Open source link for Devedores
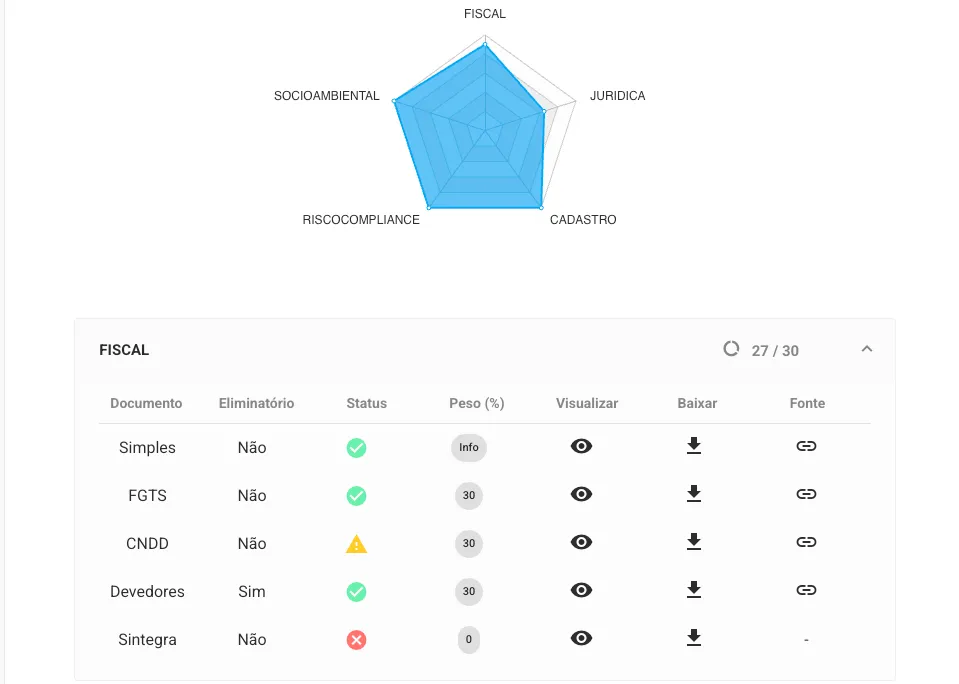The image size is (959, 684). [x=806, y=590]
